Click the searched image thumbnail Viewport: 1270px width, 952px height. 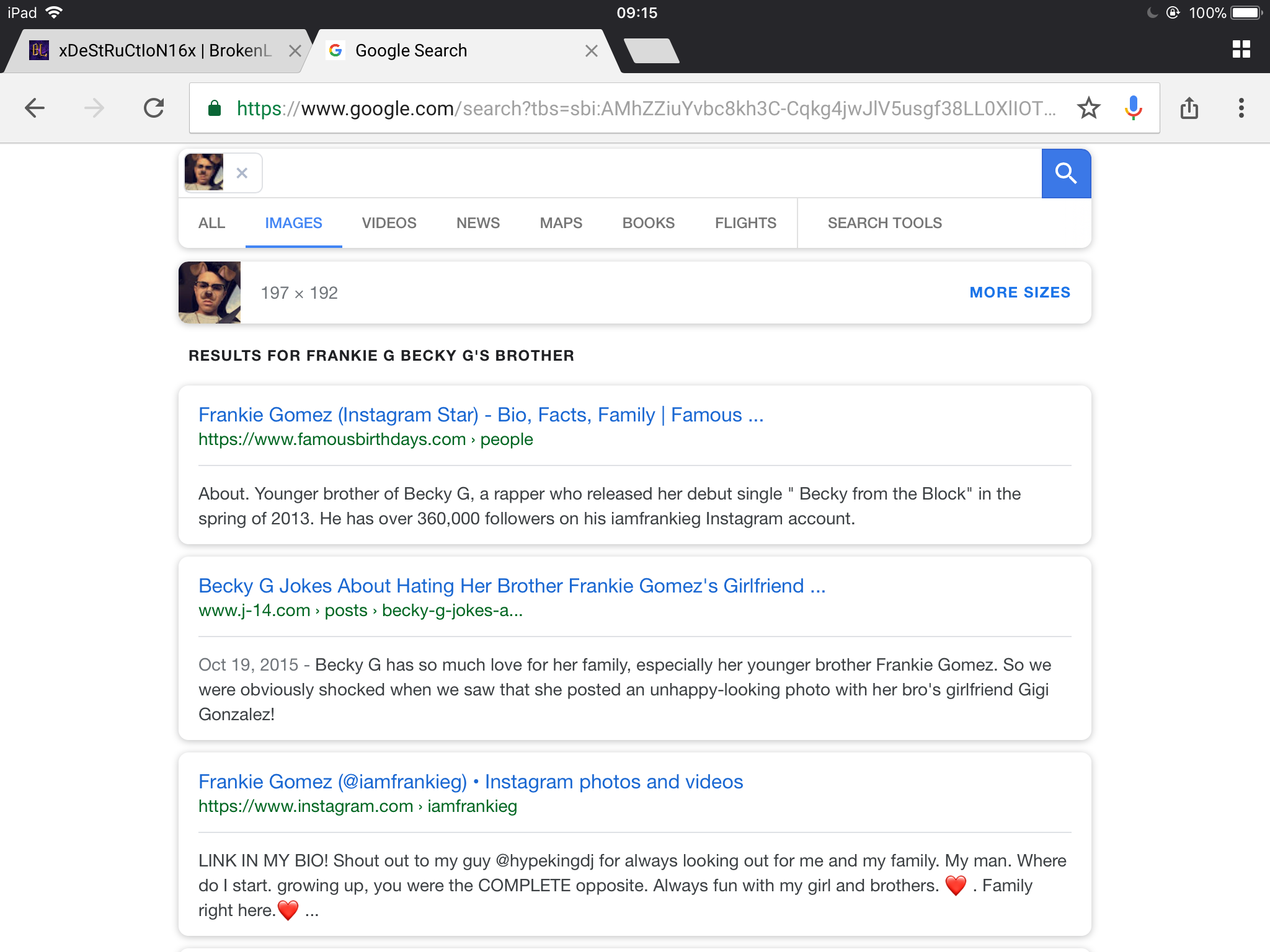pyautogui.click(x=210, y=293)
